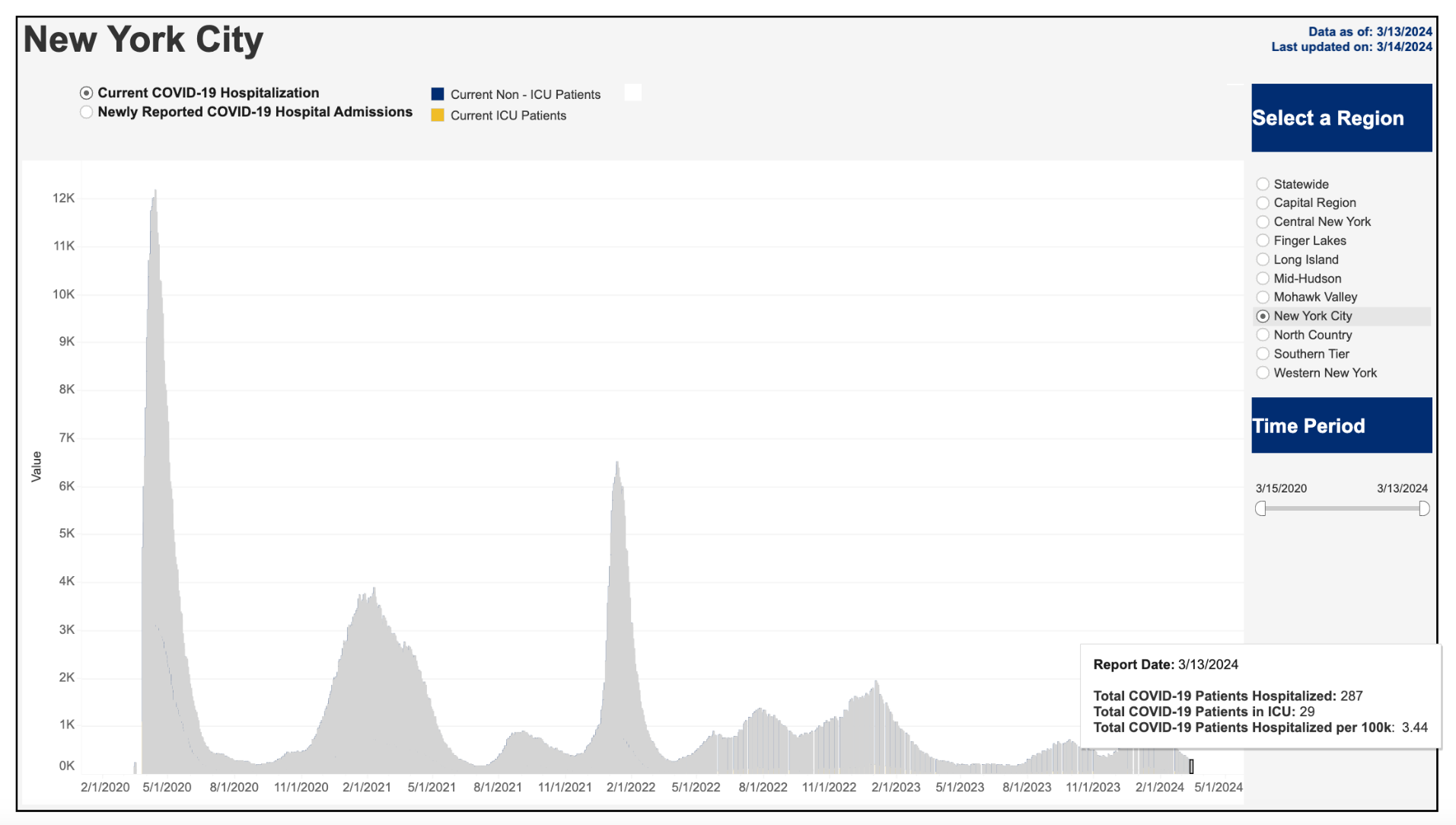Screen dimensions: 1456x825
Task: Choose the Statewide region
Action: pos(1263,184)
